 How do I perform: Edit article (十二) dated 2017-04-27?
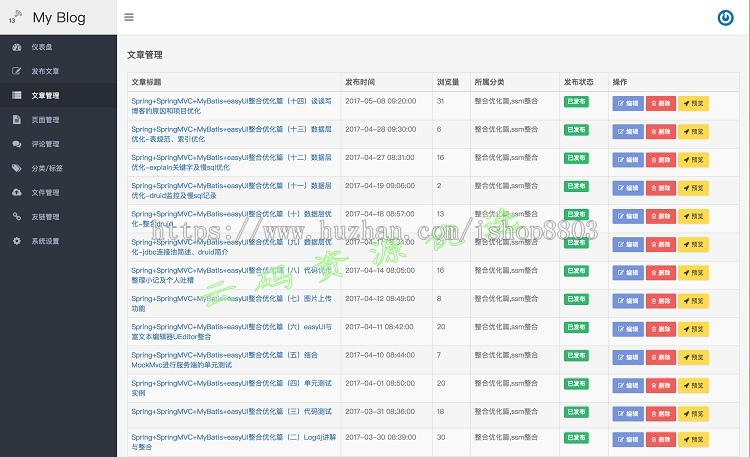[x=628, y=160]
